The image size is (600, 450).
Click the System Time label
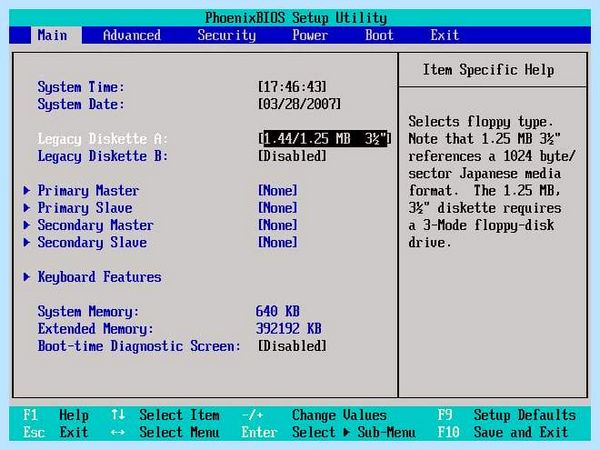tap(81, 86)
